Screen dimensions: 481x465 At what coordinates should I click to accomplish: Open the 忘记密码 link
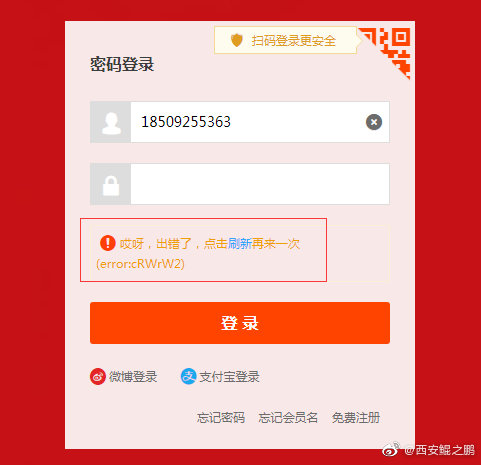click(x=221, y=418)
